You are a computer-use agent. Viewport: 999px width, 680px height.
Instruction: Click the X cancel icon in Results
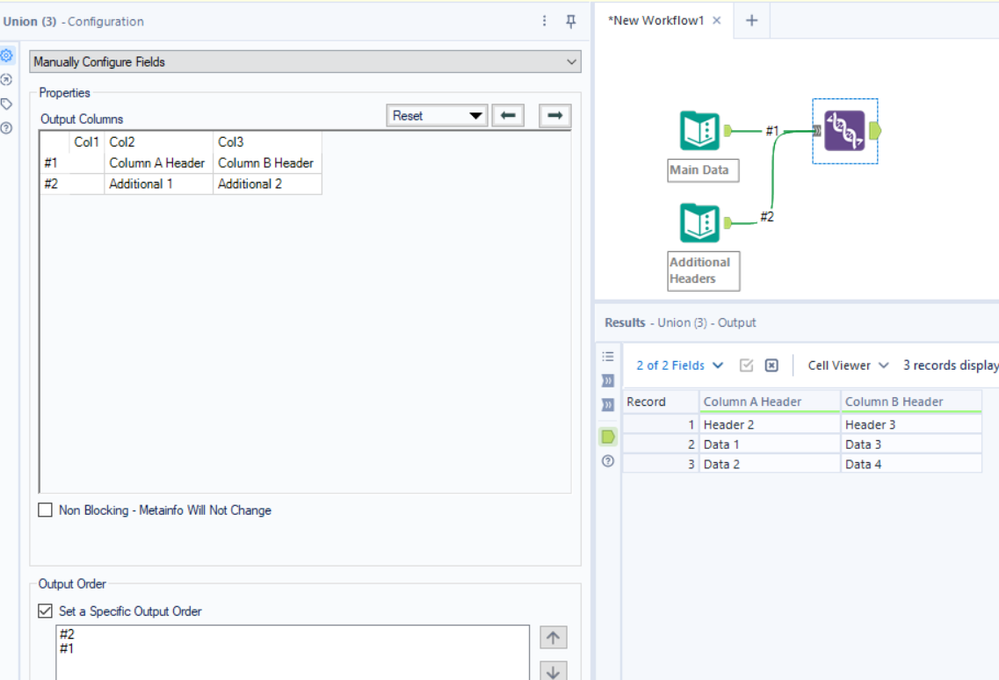[772, 365]
